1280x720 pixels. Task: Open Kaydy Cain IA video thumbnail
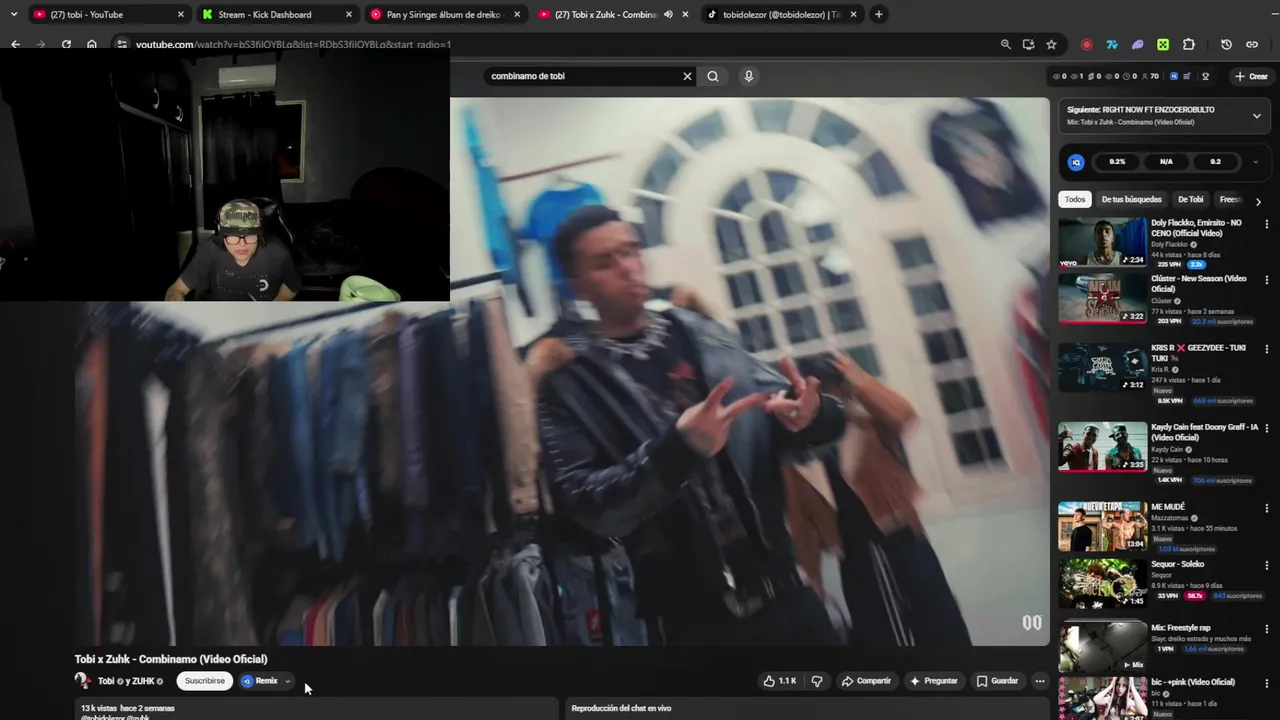[x=1103, y=446]
